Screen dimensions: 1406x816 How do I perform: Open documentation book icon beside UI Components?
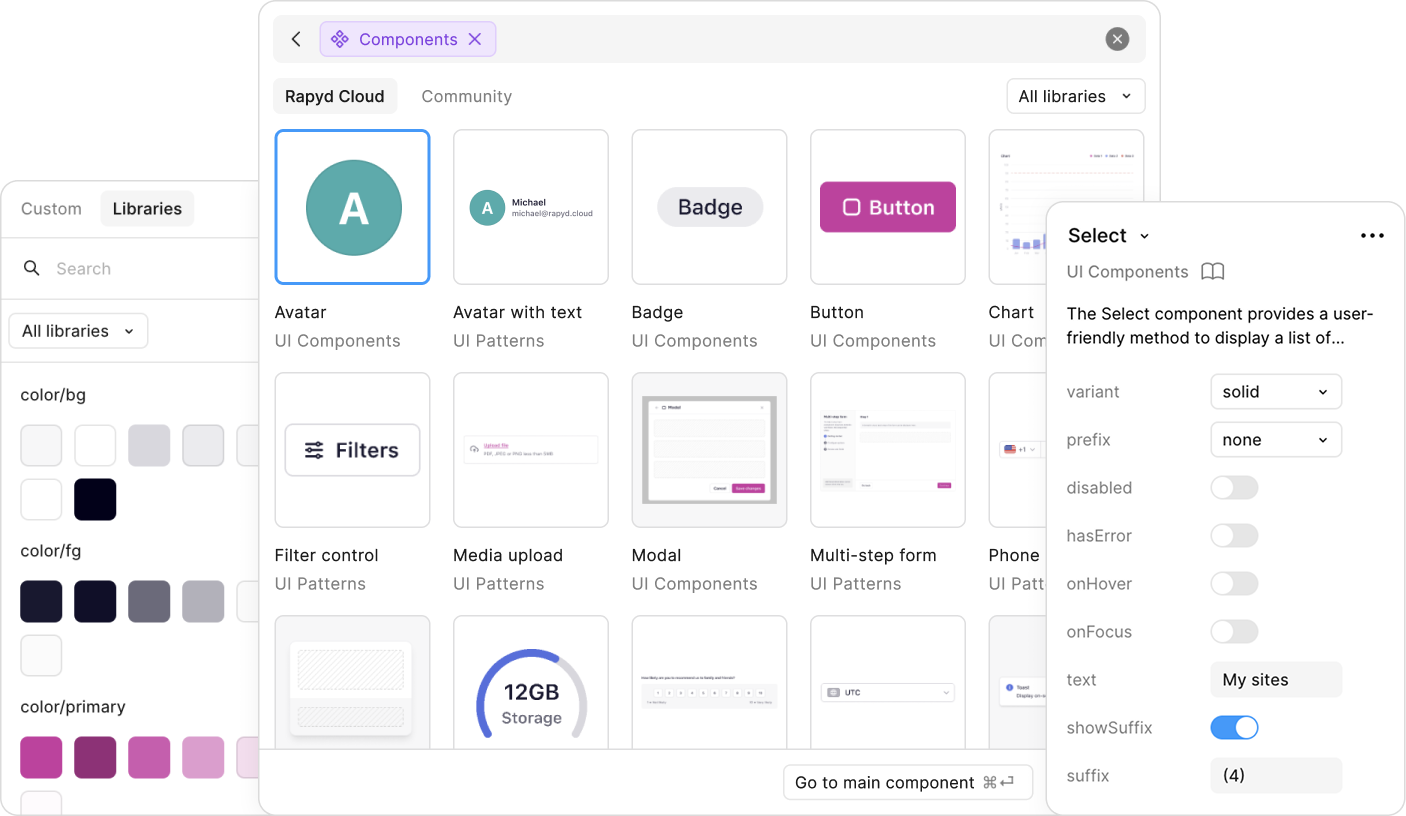click(1212, 272)
